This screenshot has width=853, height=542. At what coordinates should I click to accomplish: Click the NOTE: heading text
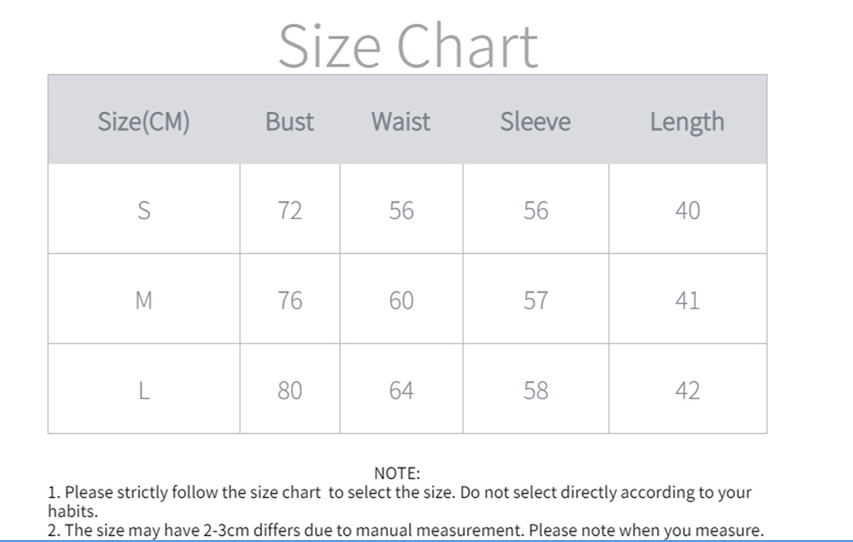pos(397,473)
